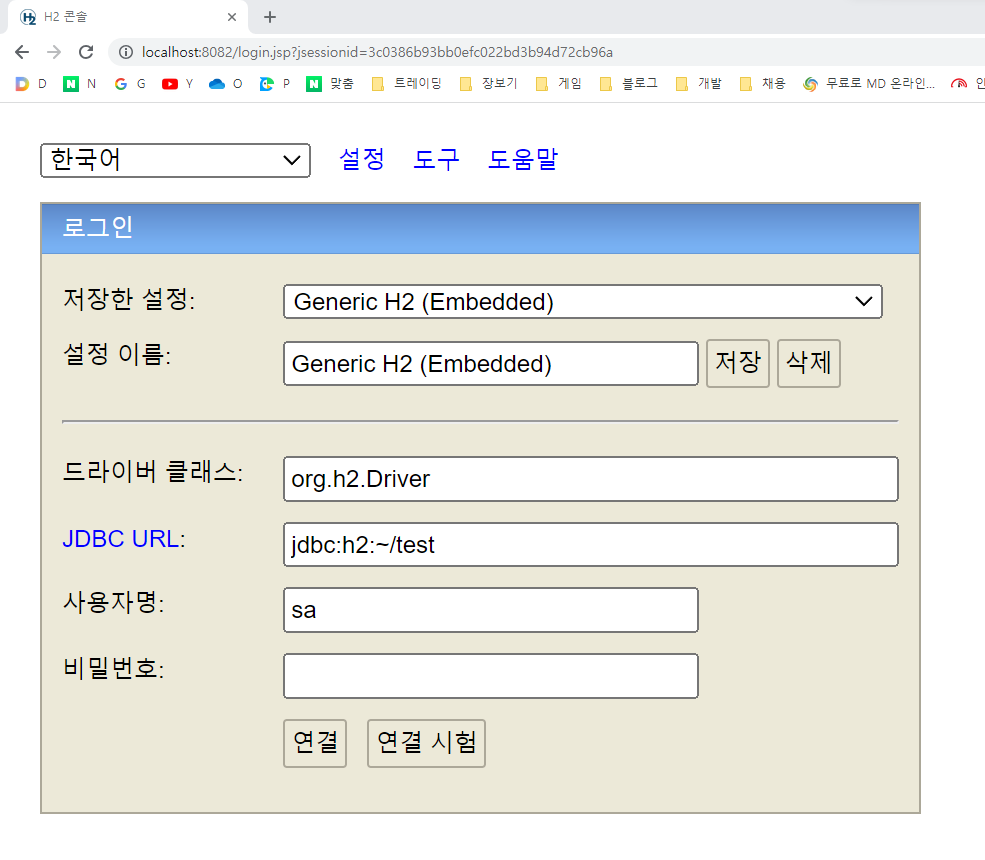Open the 장보기 bookmark folder
Viewport: 985px width, 860px height.
pos(488,84)
